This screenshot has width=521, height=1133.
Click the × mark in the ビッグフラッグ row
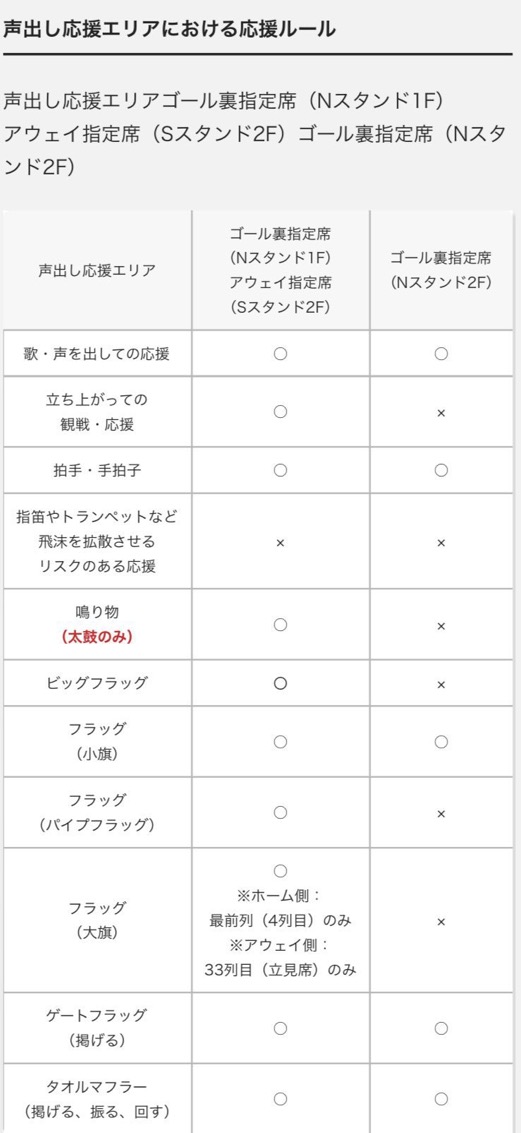point(441,684)
